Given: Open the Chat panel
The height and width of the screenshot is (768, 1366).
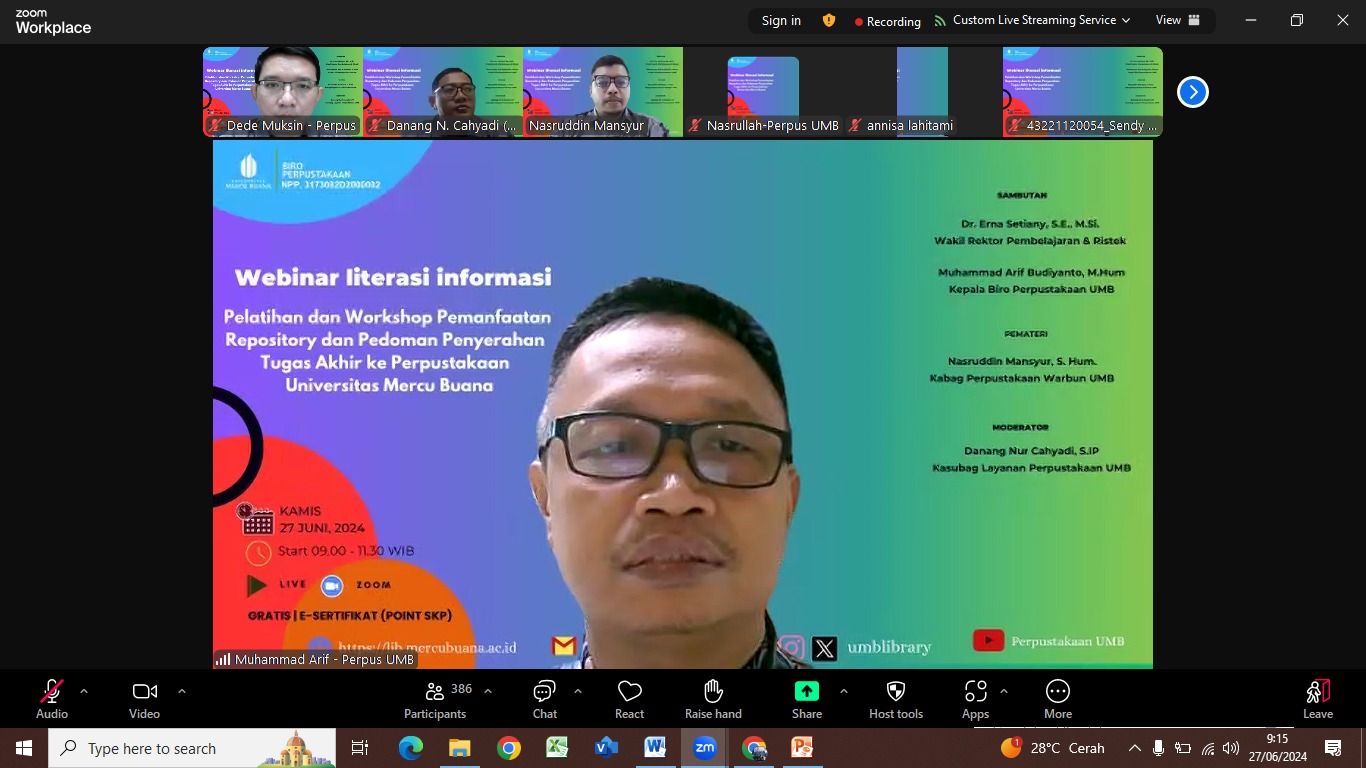Looking at the screenshot, I should 544,699.
